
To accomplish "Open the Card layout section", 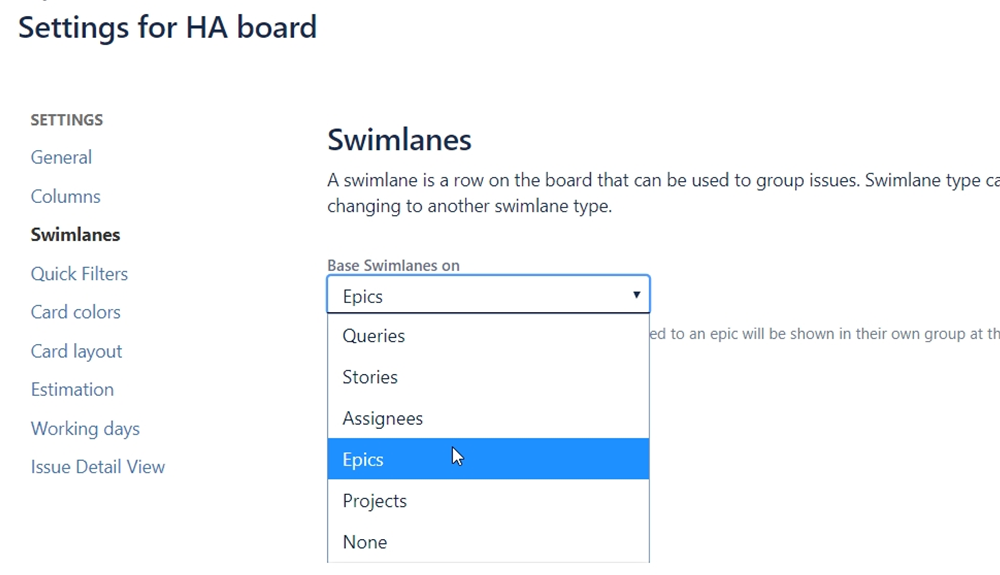I will [x=76, y=351].
